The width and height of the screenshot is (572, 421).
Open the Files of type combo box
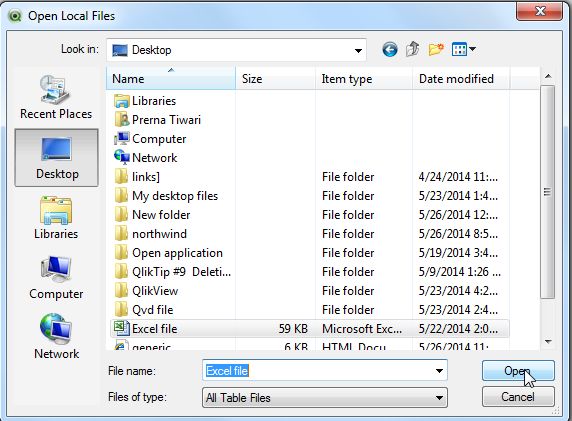[325, 397]
